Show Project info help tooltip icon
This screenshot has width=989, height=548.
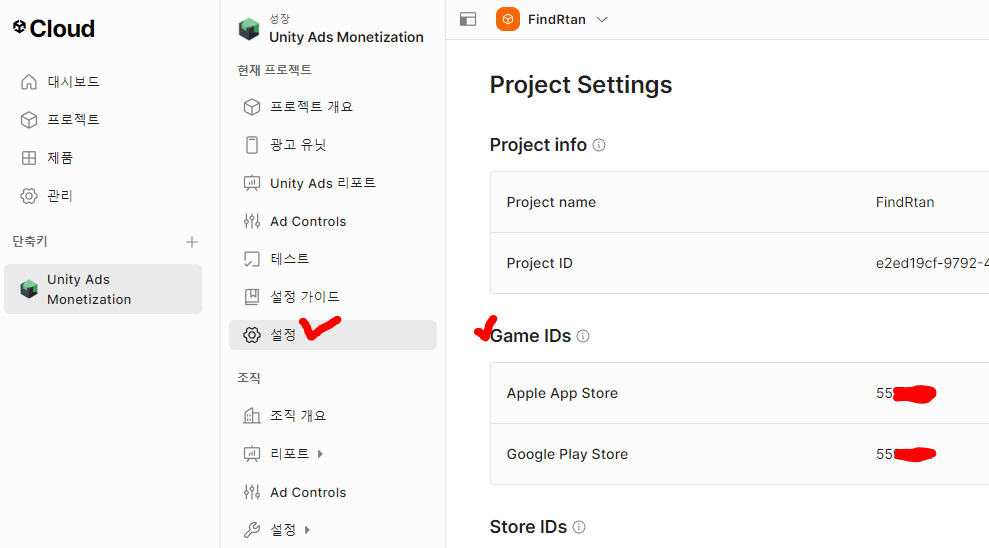coord(599,145)
